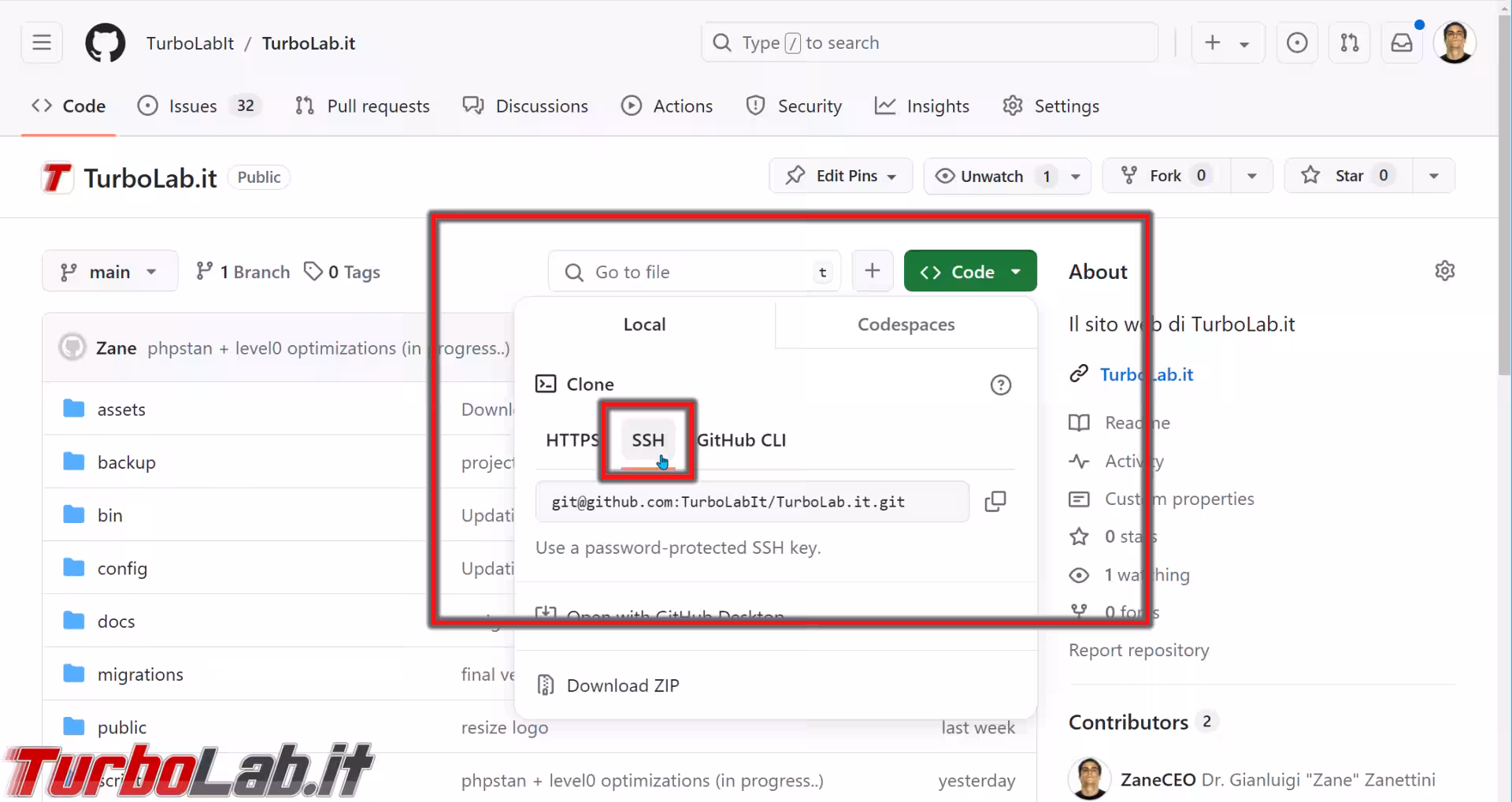Open the Issues tab
Screen dimensions: 1512x802
pos(199,106)
